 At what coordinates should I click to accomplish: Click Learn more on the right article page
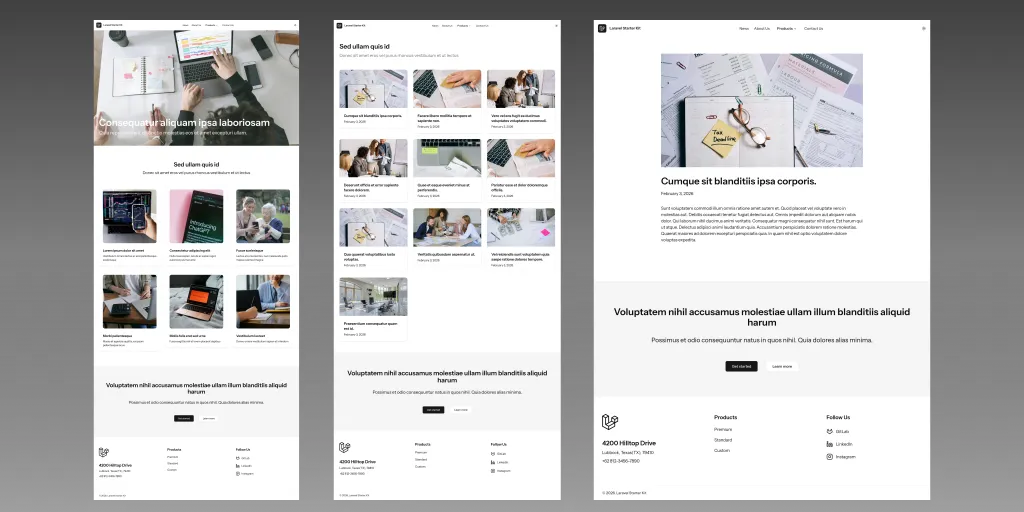tap(782, 366)
